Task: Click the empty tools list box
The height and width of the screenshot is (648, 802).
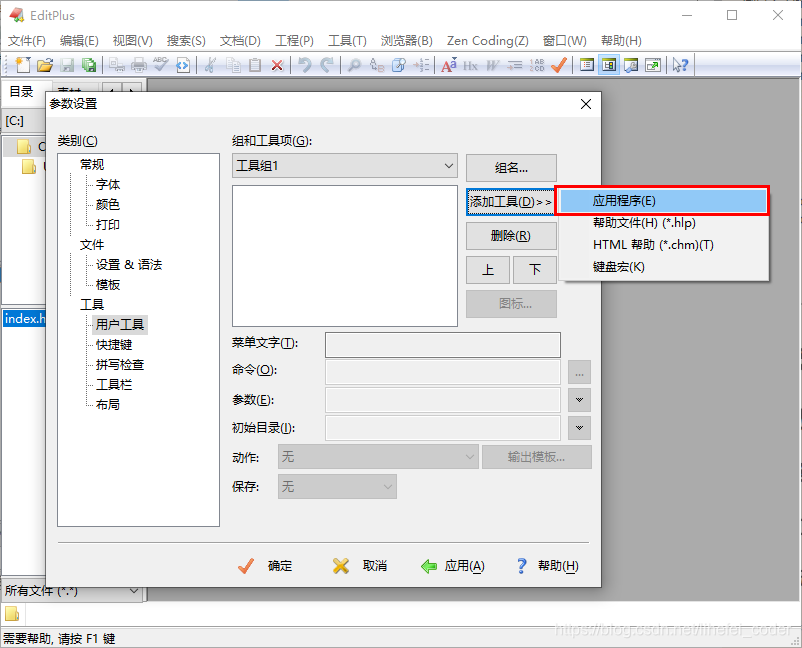Action: pos(345,256)
